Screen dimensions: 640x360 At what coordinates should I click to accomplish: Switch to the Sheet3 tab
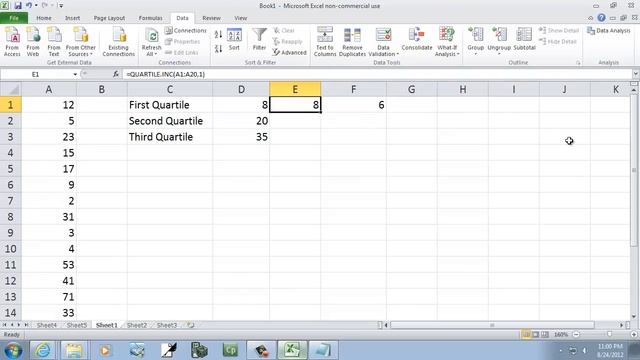tap(167, 325)
